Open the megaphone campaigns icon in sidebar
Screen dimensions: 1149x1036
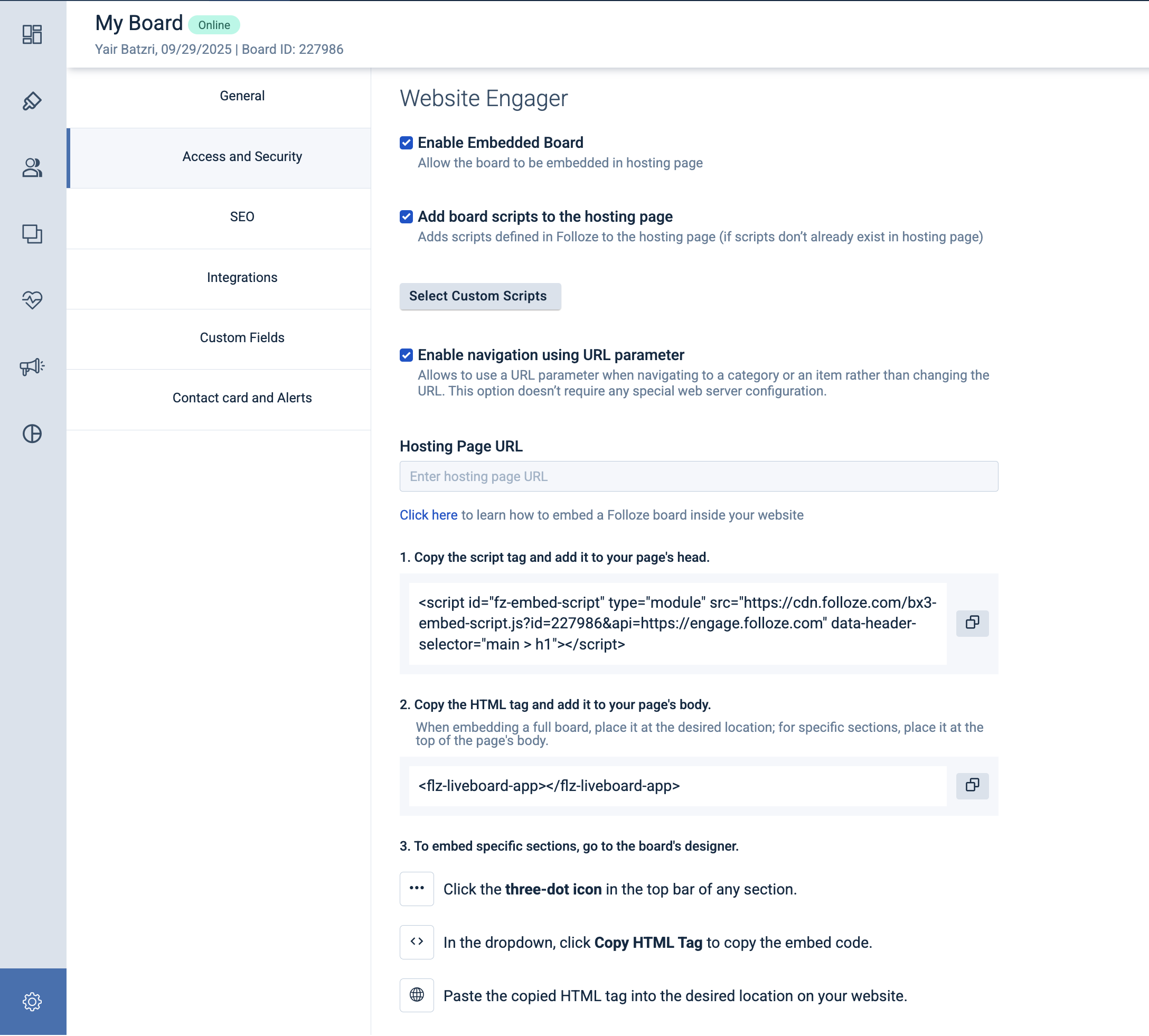click(32, 366)
